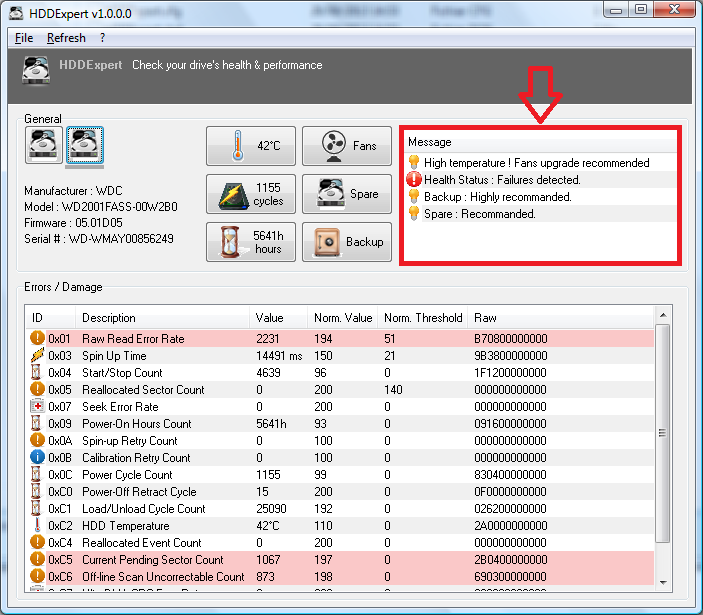
Task: Open the Fans button
Action: 347,146
